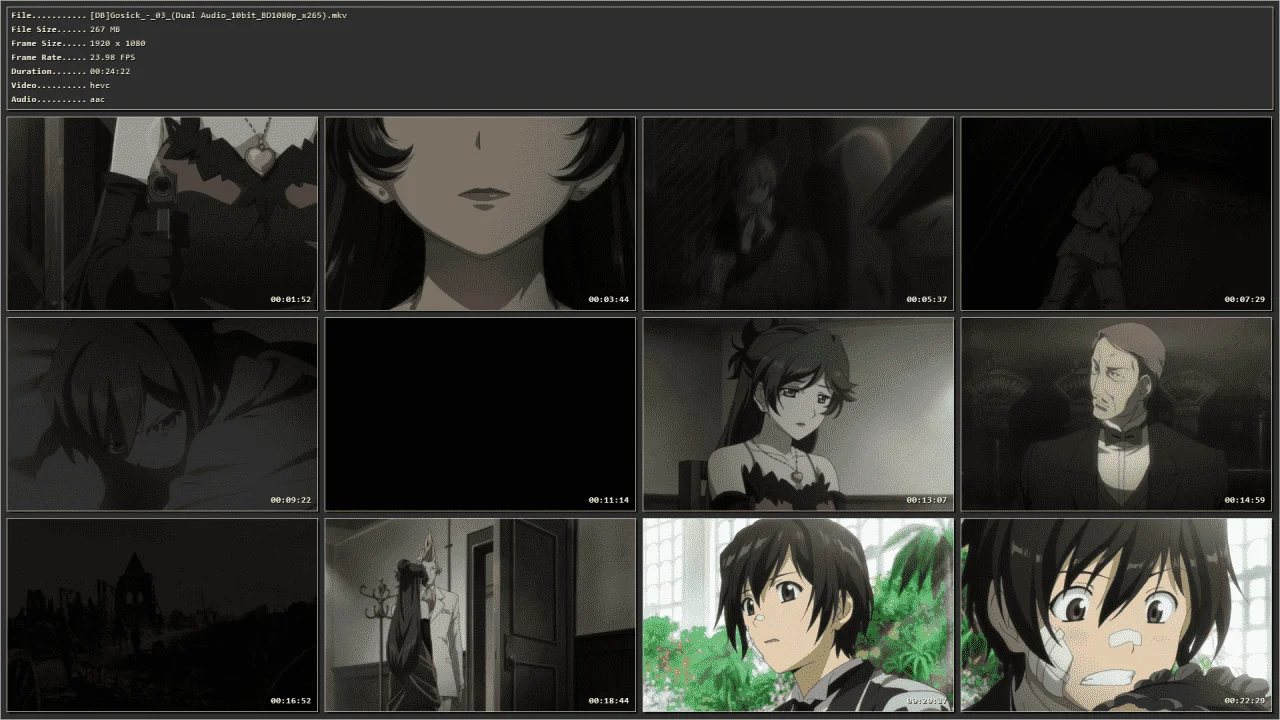1280x720 pixels.
Task: Open the thumbnail timestamped 00:01:52
Action: (162, 214)
